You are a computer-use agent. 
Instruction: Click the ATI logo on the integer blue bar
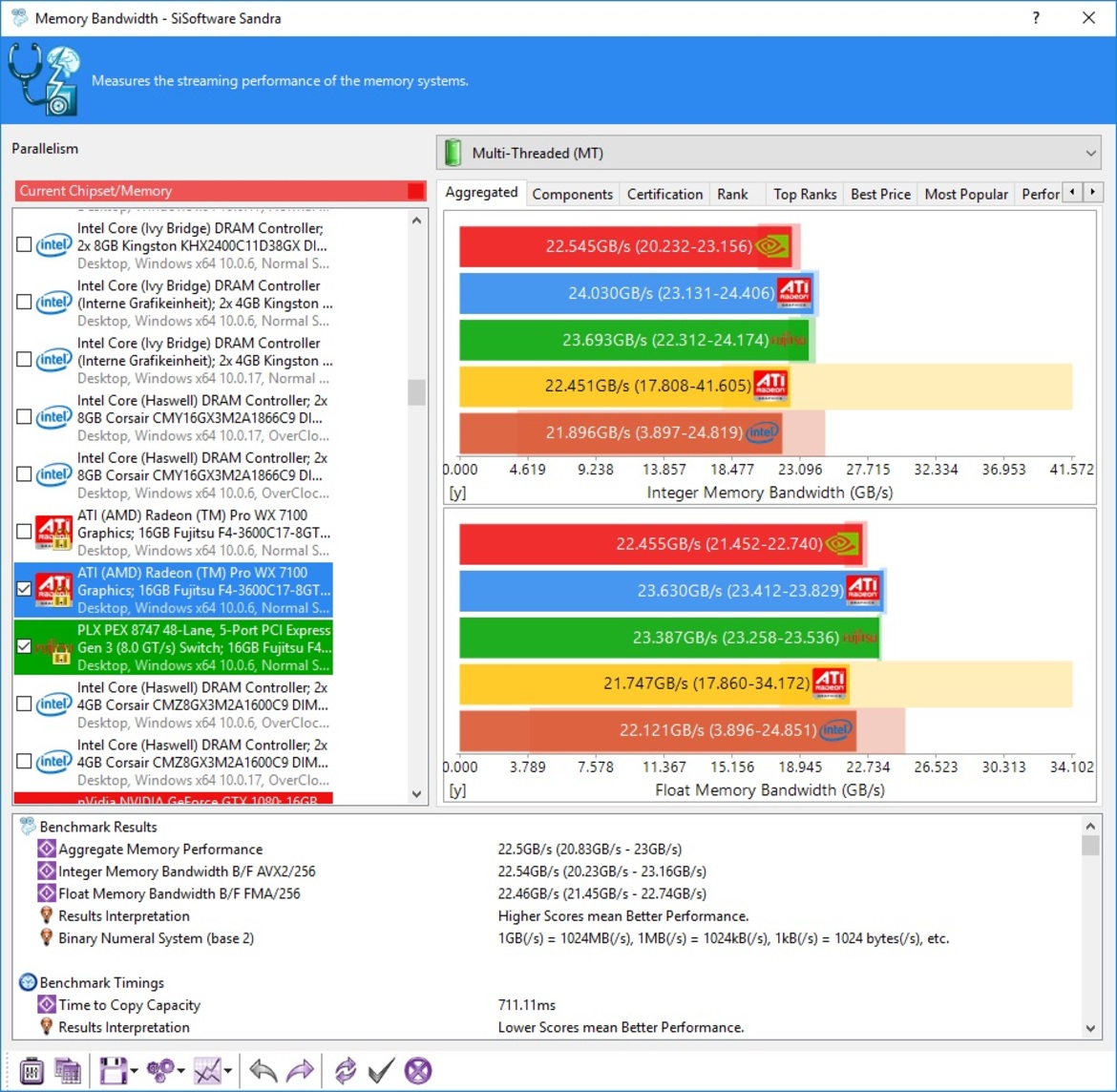click(793, 293)
